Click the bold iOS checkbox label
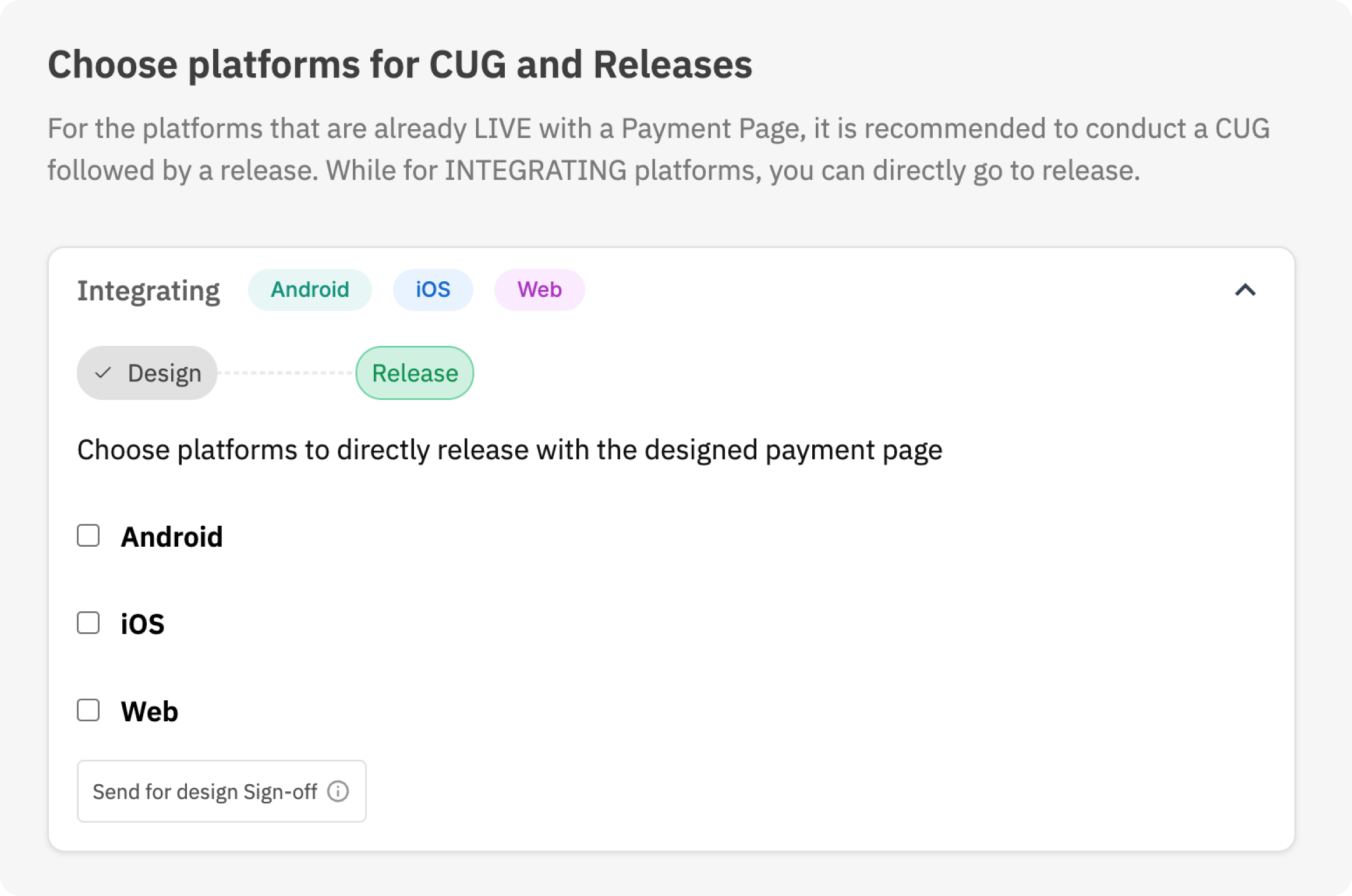This screenshot has height=896, width=1352. (x=143, y=624)
